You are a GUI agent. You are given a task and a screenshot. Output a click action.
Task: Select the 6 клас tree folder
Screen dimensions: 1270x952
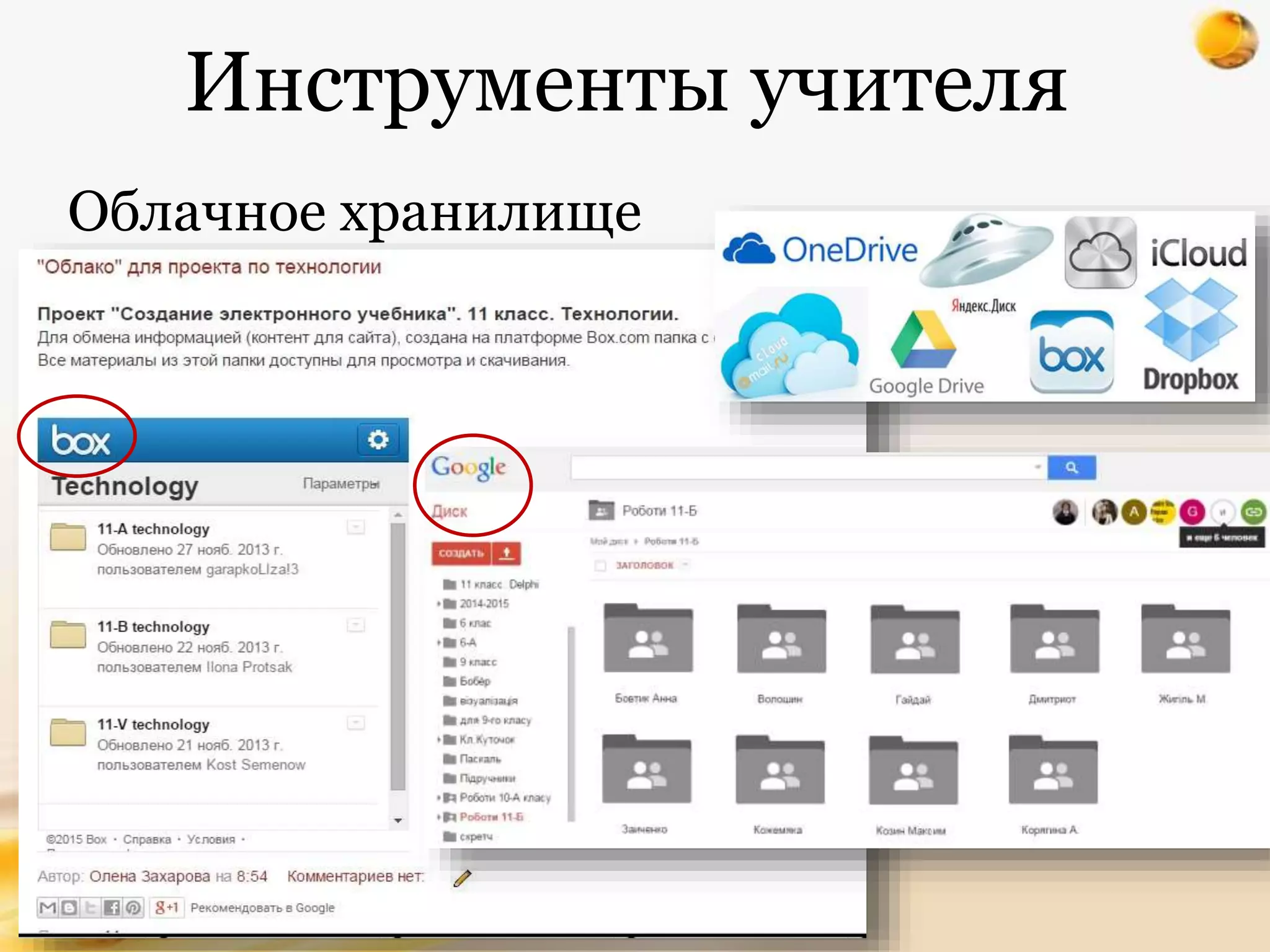[x=467, y=624]
